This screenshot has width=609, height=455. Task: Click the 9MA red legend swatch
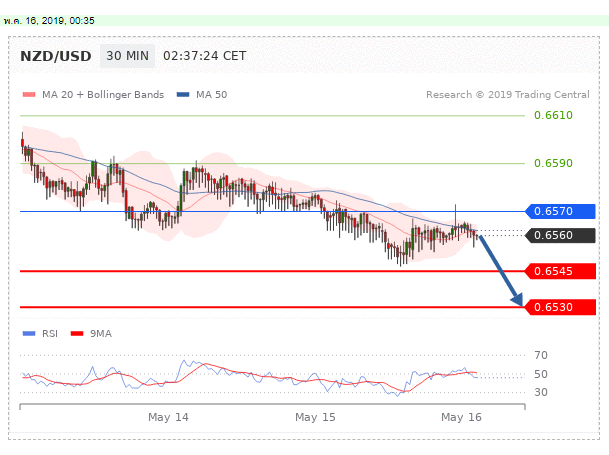[77, 333]
